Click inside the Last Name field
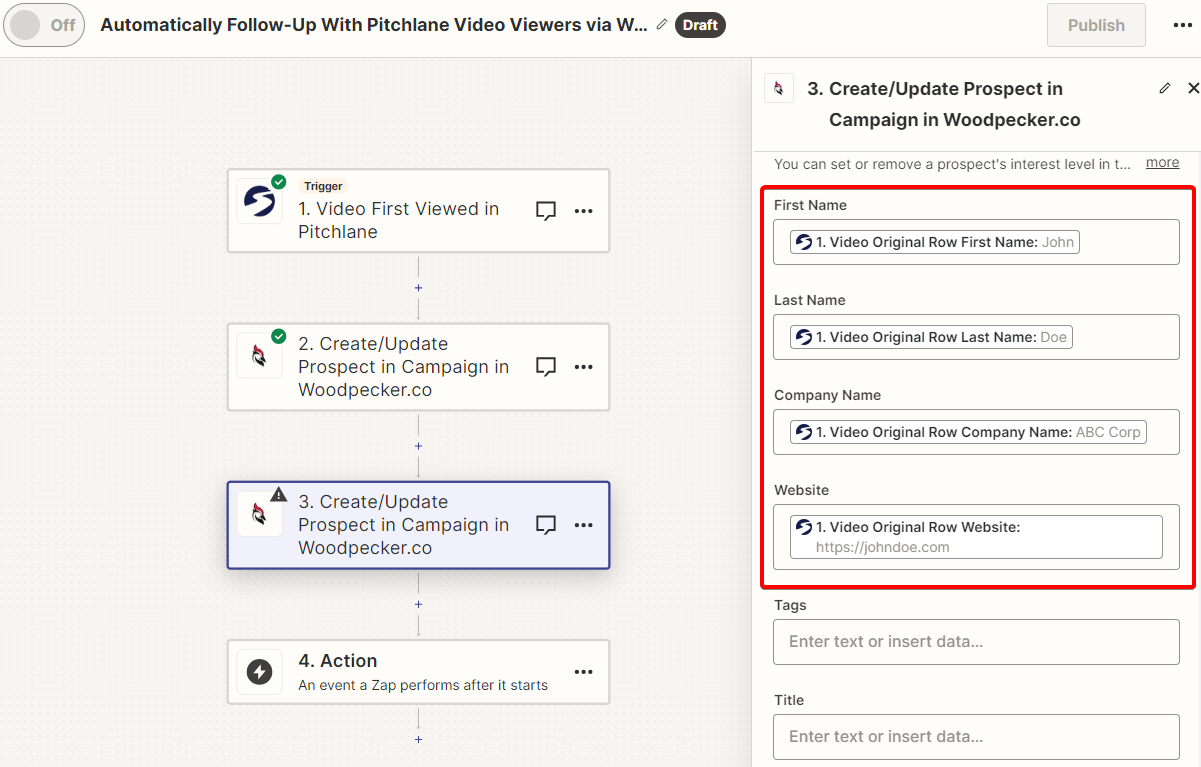 [x=976, y=337]
